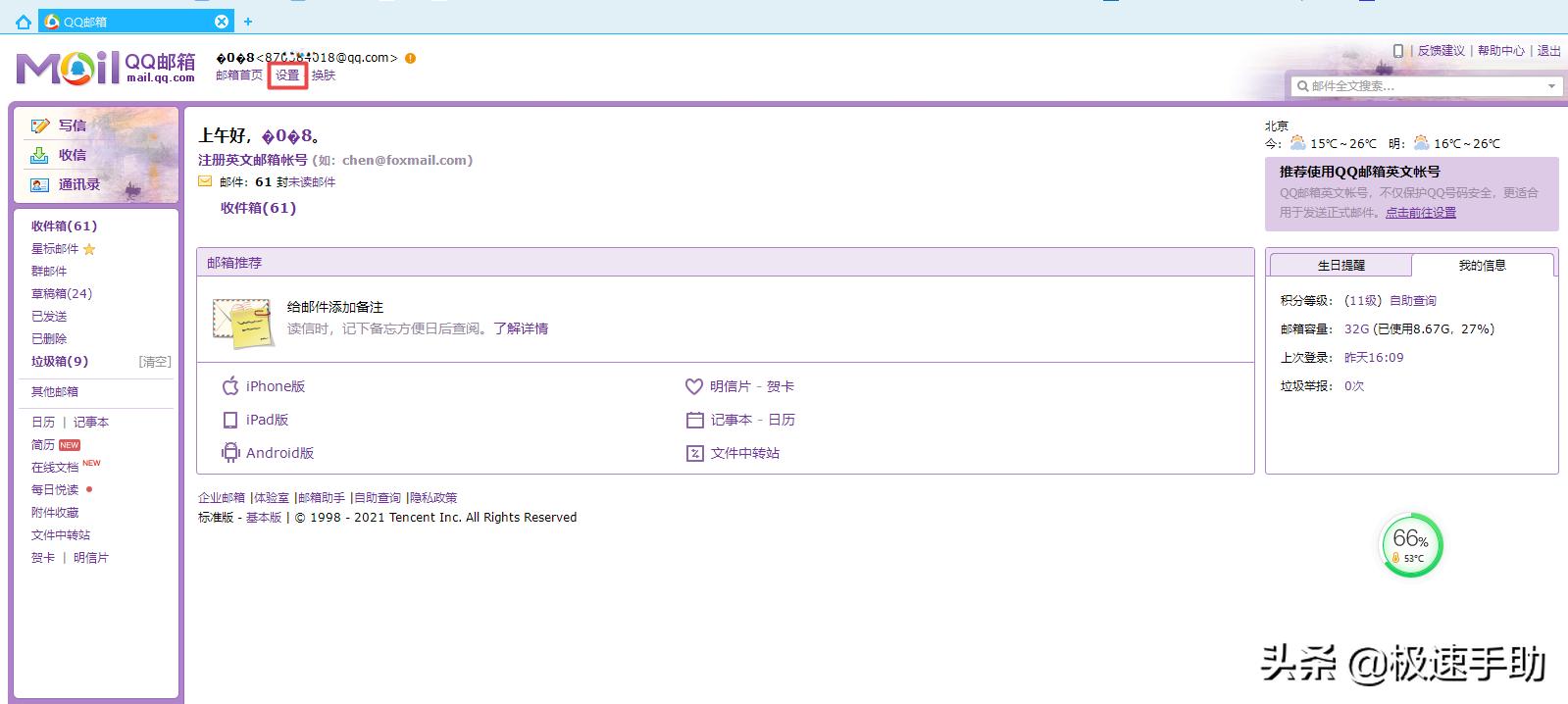Click the browser home icon

tap(23, 22)
